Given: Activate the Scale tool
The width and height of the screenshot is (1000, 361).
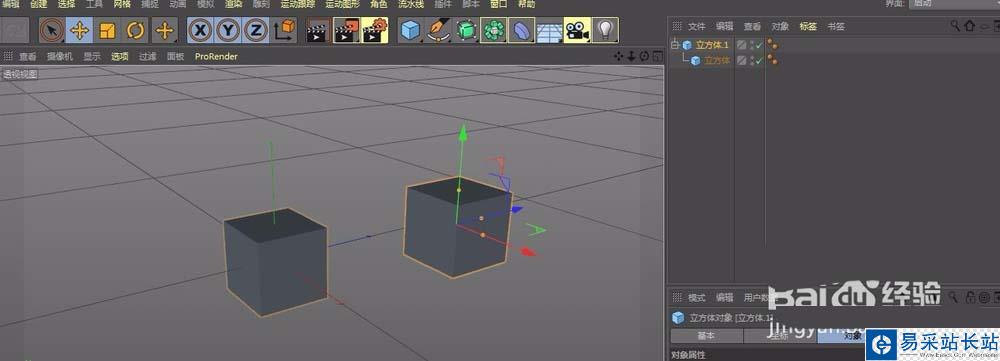Looking at the screenshot, I should 107,30.
